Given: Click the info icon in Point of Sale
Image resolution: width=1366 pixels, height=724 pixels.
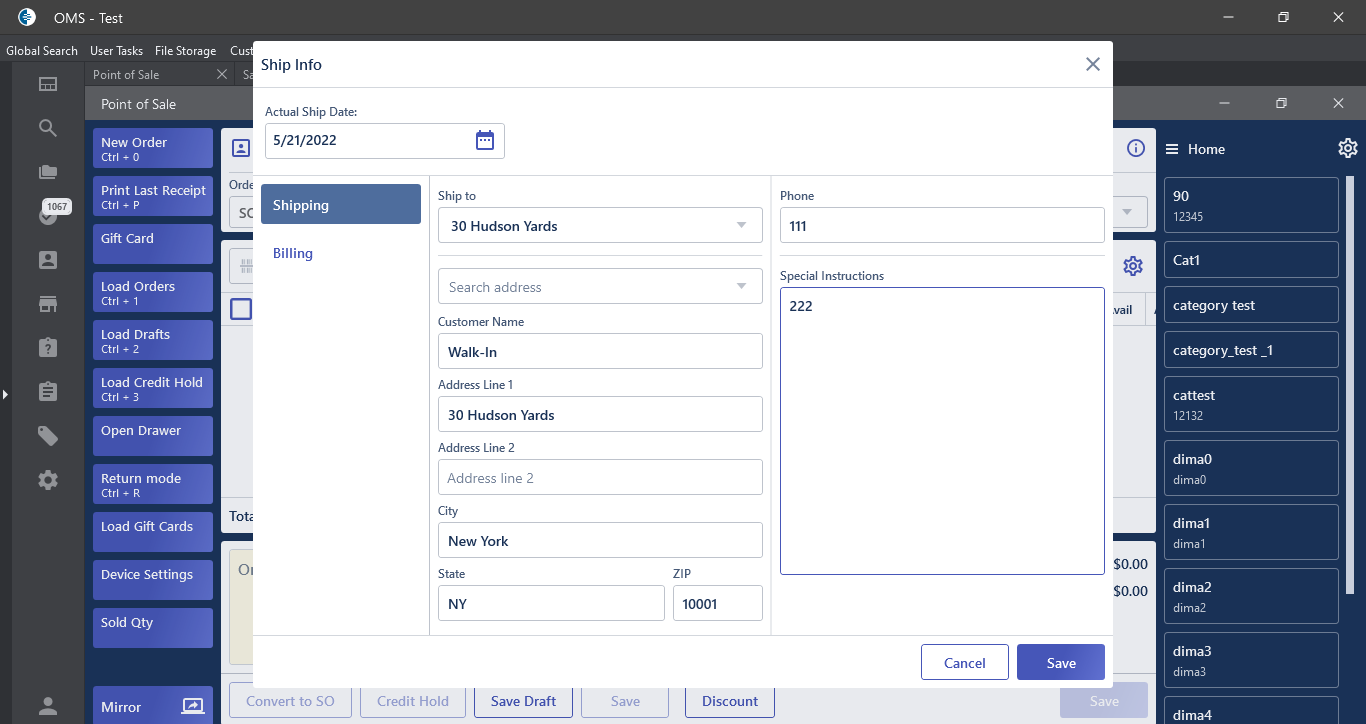Looking at the screenshot, I should pyautogui.click(x=1135, y=148).
